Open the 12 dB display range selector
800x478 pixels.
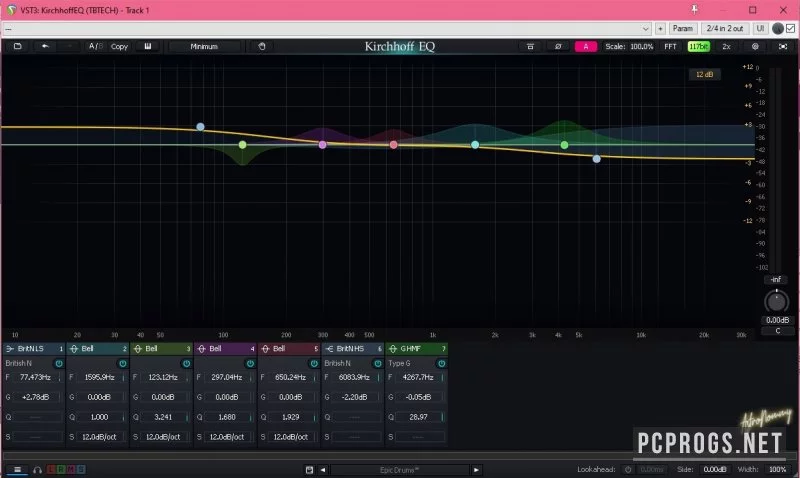point(705,74)
